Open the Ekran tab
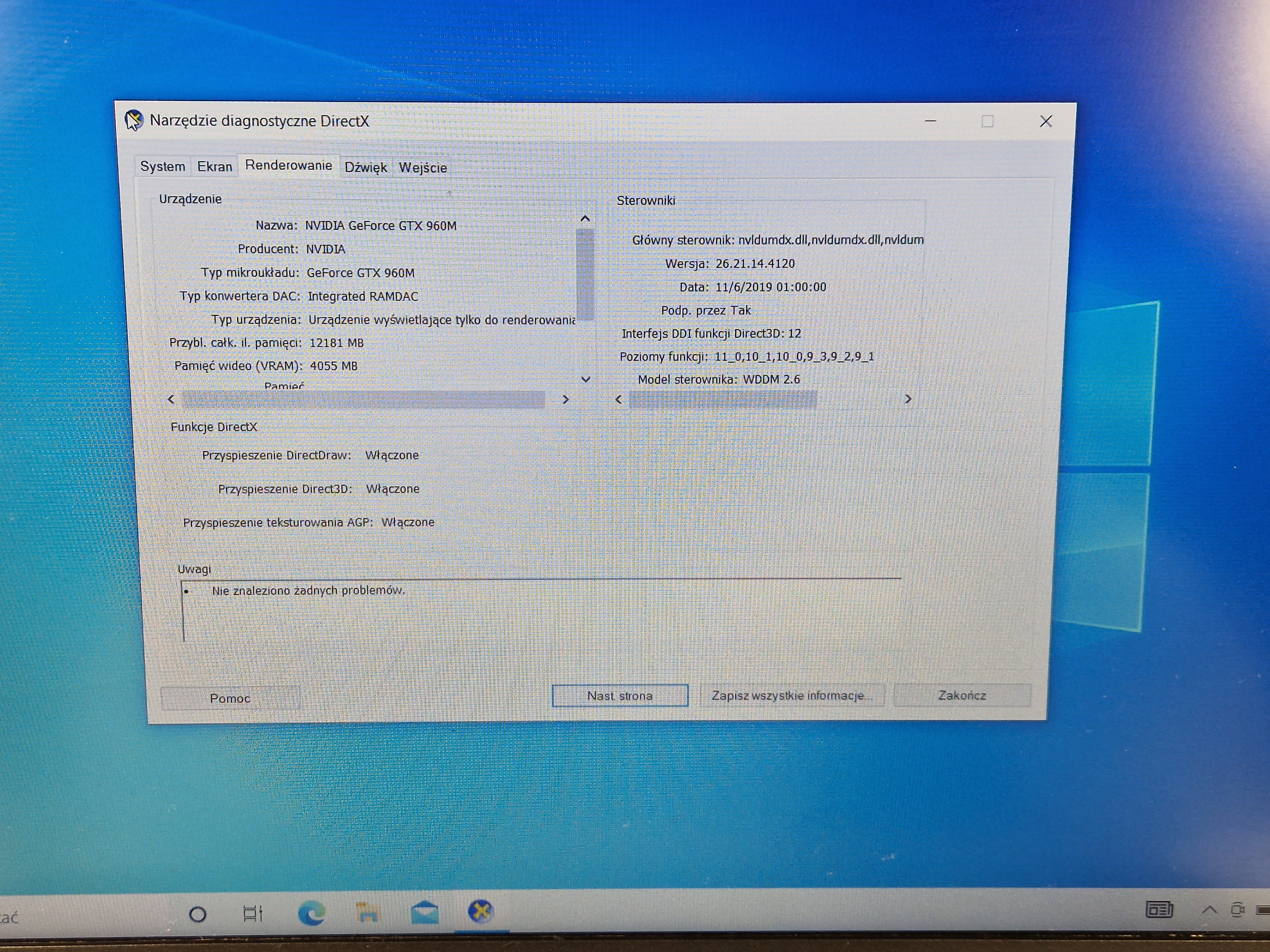 [x=214, y=166]
